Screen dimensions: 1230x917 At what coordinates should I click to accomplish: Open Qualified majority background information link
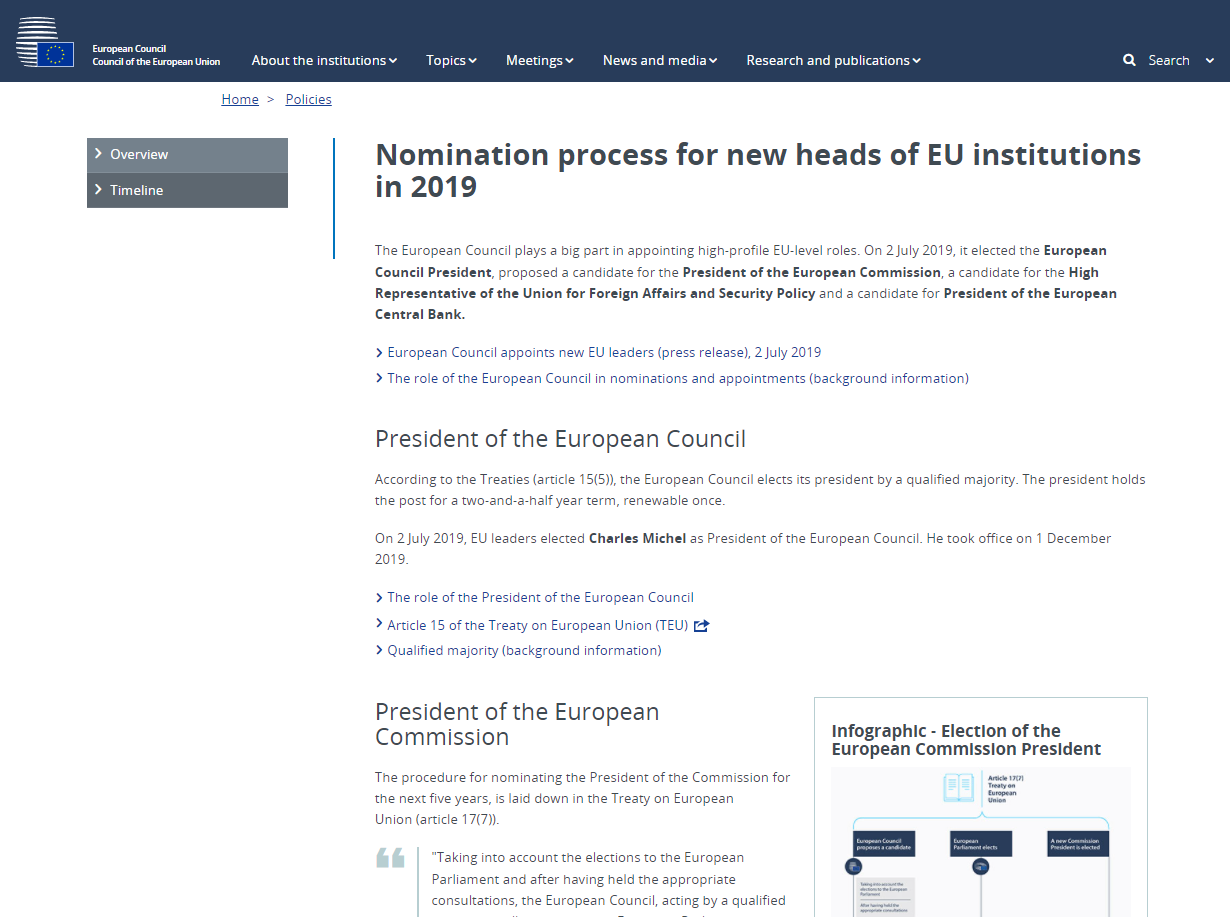[x=524, y=650]
